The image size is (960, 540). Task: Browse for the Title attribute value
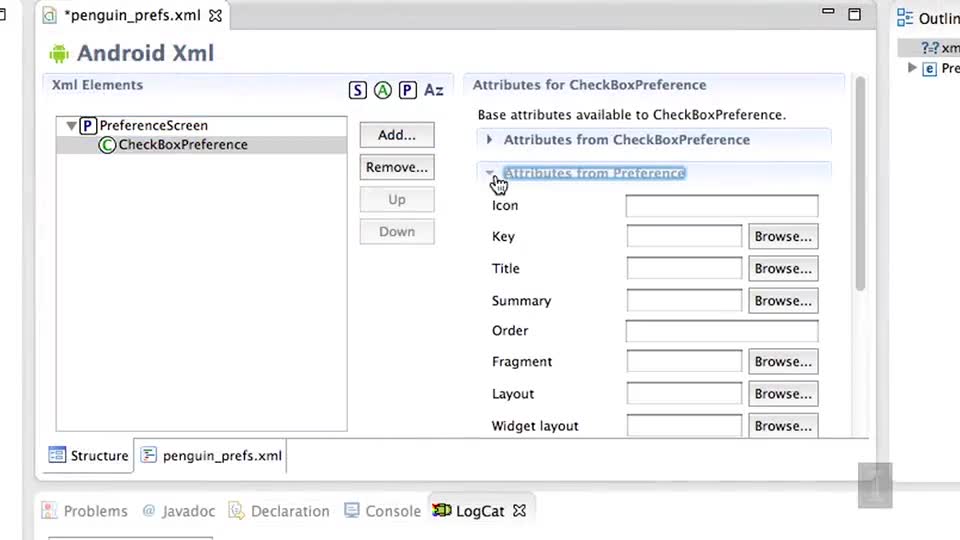[x=783, y=268]
